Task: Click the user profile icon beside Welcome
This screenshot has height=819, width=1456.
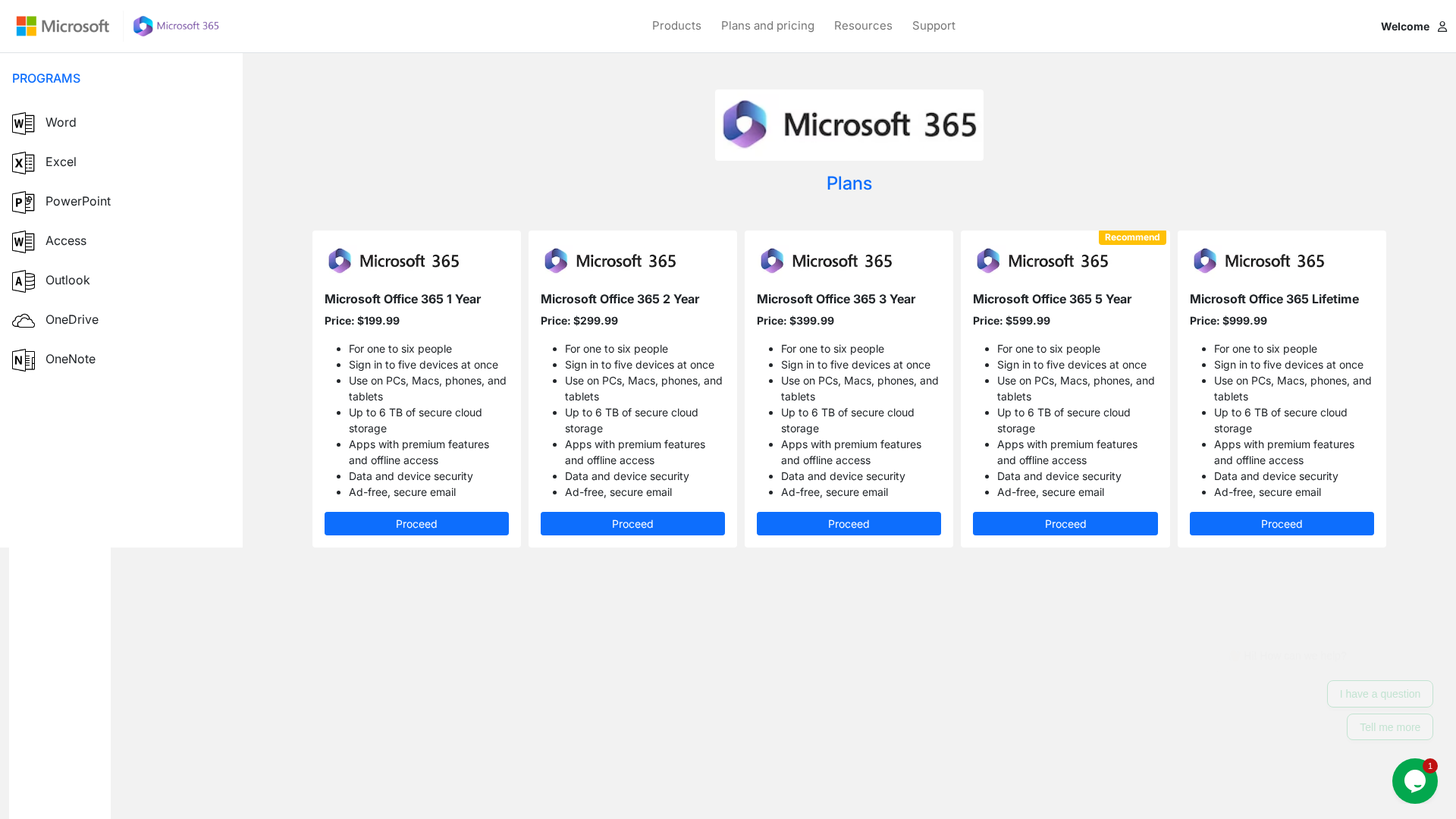Action: pos(1442,27)
